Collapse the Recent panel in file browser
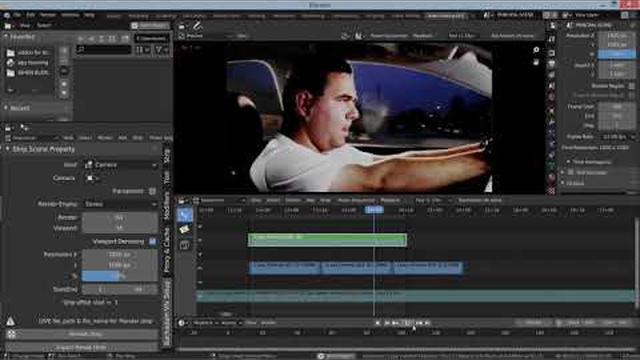Viewport: 640px width, 360px height. (6, 108)
